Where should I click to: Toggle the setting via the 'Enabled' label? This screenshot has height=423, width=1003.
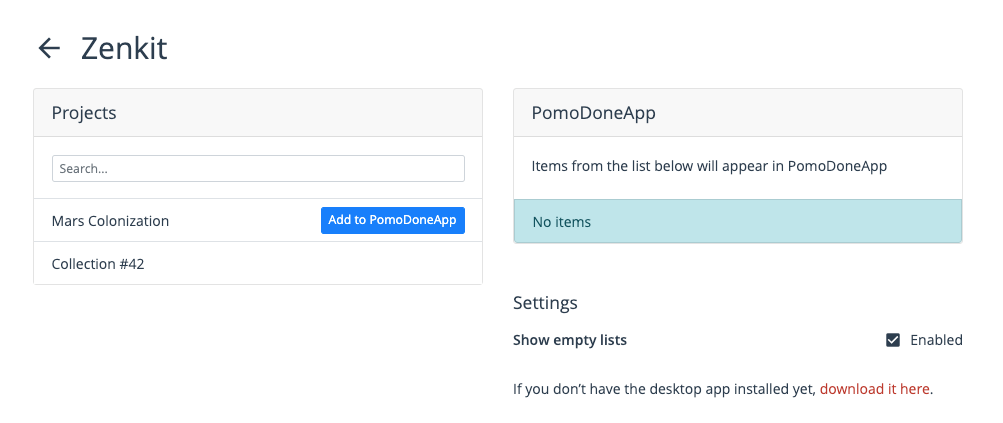[936, 340]
